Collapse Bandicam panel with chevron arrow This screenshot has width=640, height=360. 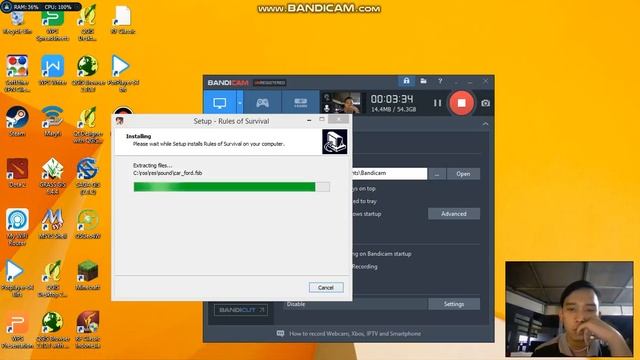click(x=485, y=124)
